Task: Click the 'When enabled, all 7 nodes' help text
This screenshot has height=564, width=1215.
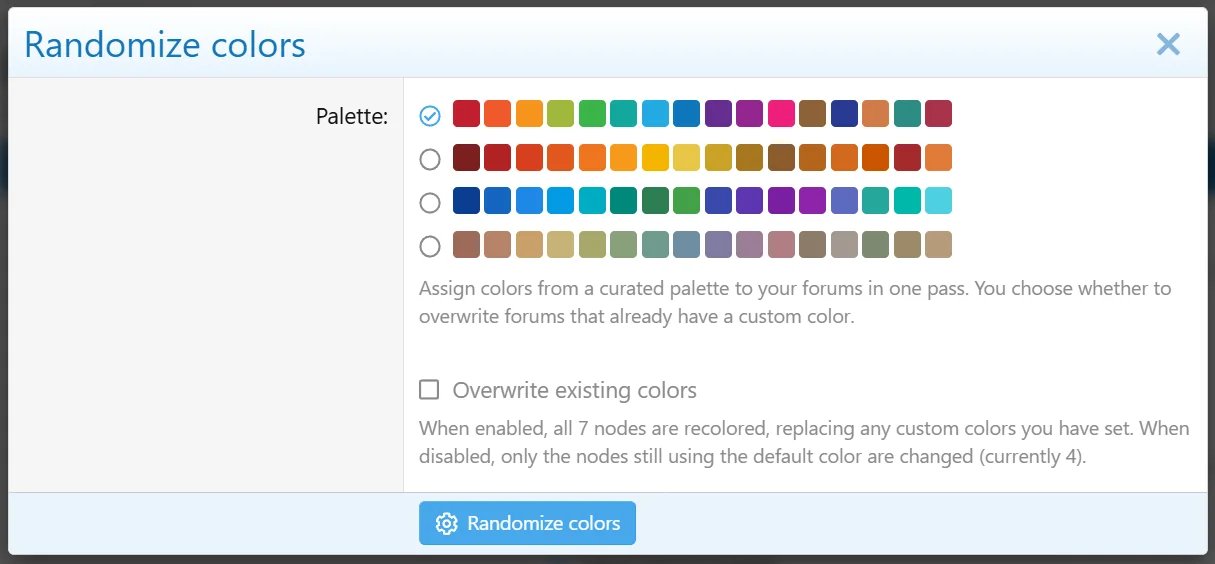Action: click(x=804, y=444)
